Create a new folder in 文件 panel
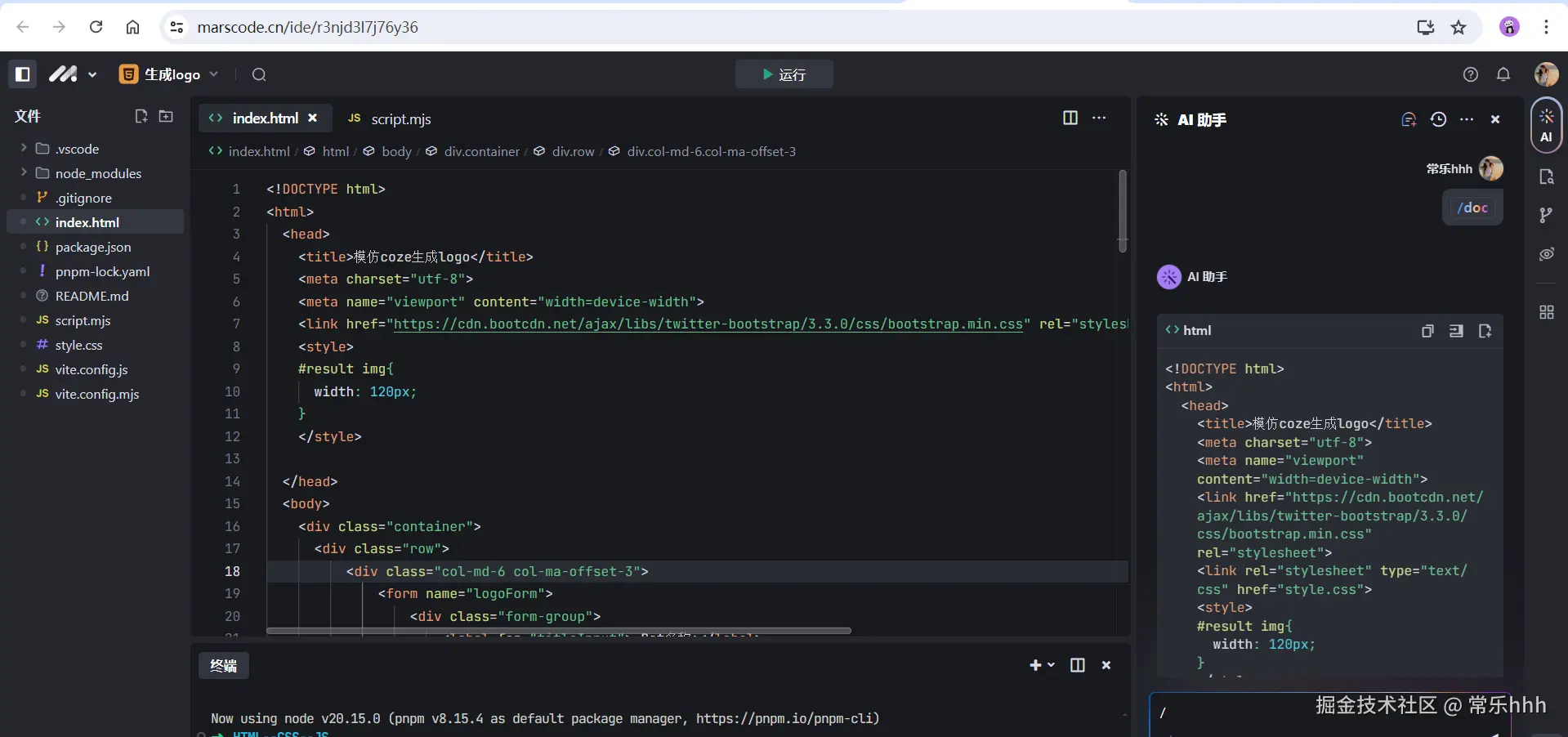This screenshot has width=1568, height=737. click(166, 116)
